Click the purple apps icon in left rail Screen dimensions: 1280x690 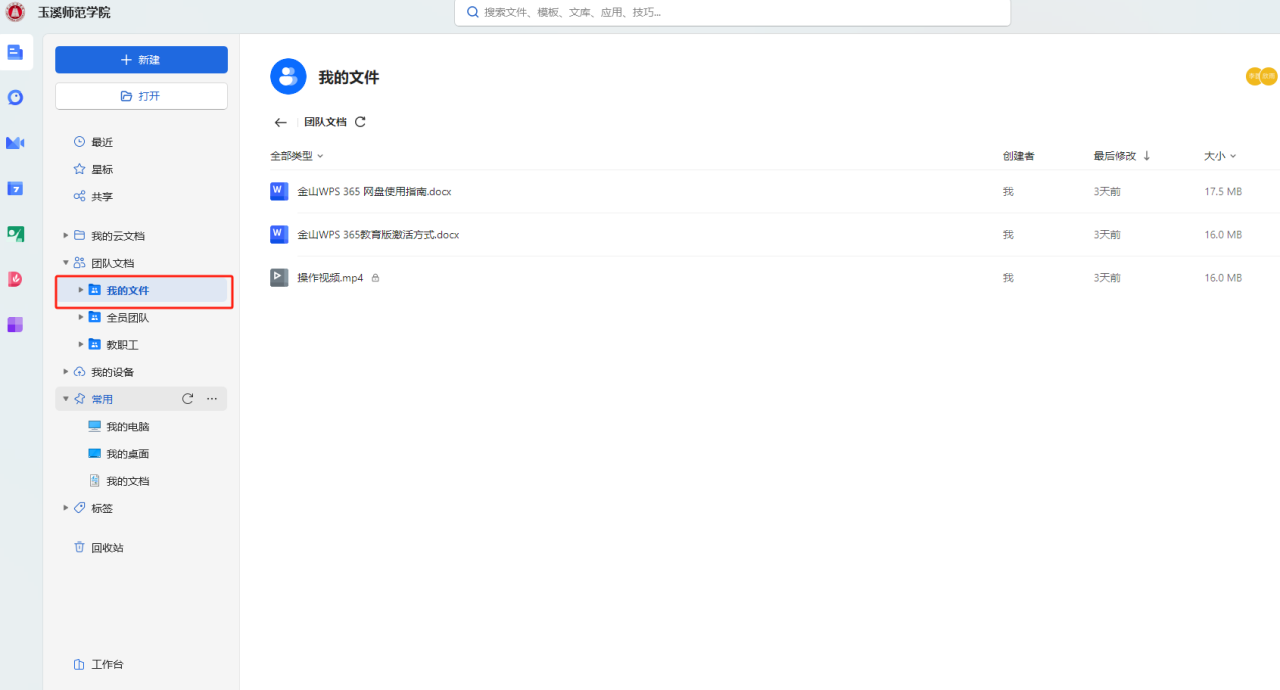[x=15, y=325]
